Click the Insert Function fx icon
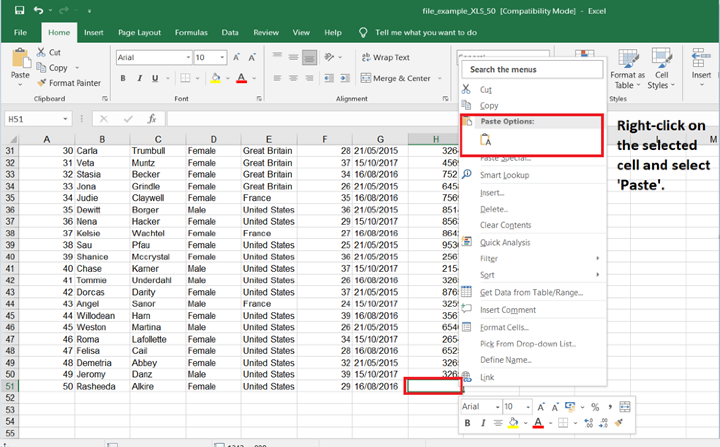 coord(152,118)
